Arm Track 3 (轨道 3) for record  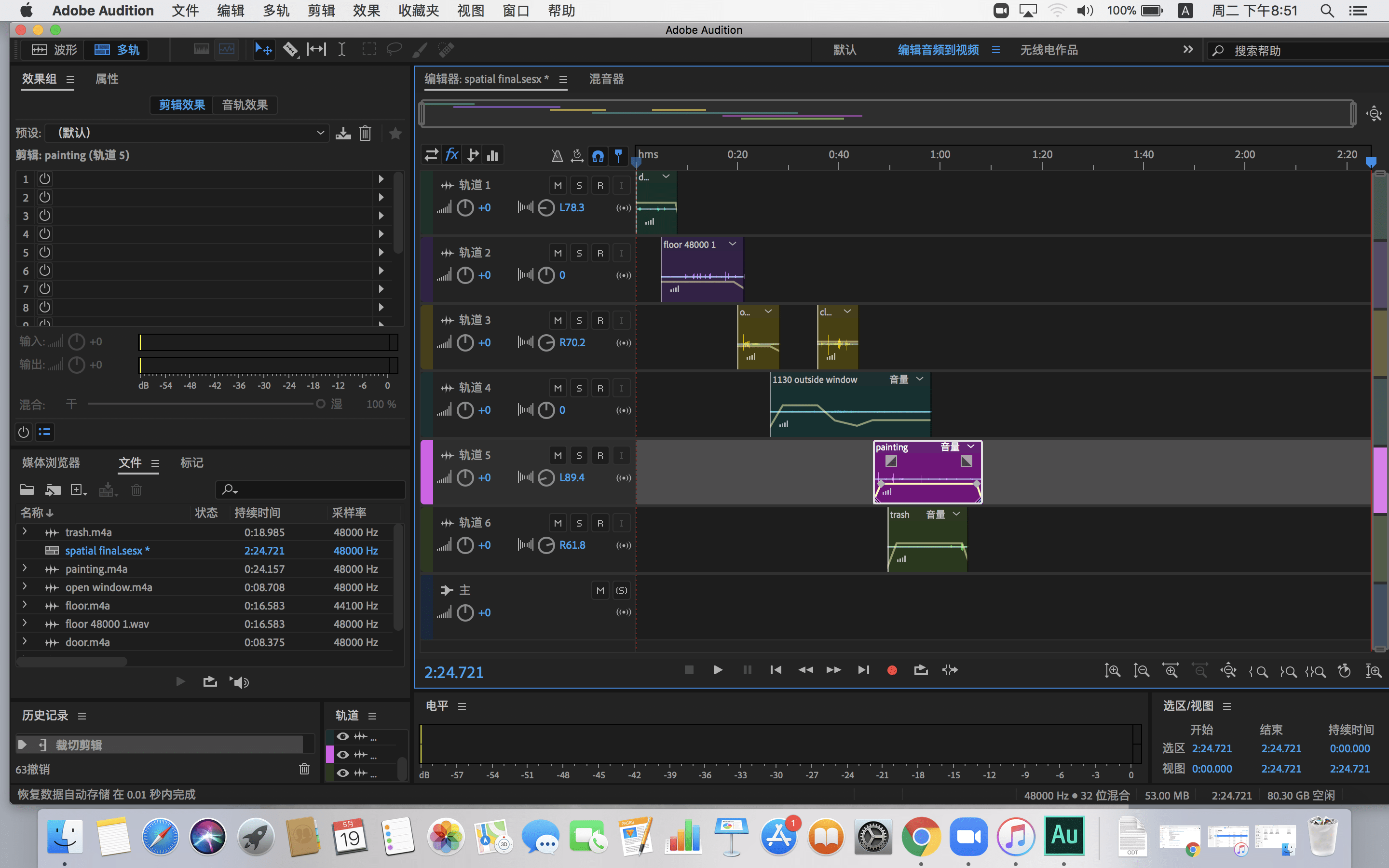click(x=600, y=320)
